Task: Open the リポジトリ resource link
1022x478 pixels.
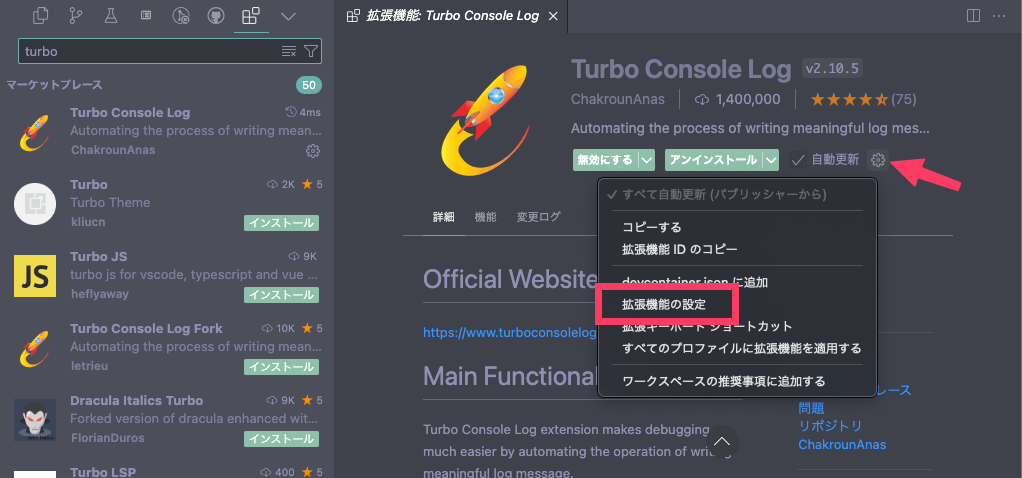Action: [830, 426]
